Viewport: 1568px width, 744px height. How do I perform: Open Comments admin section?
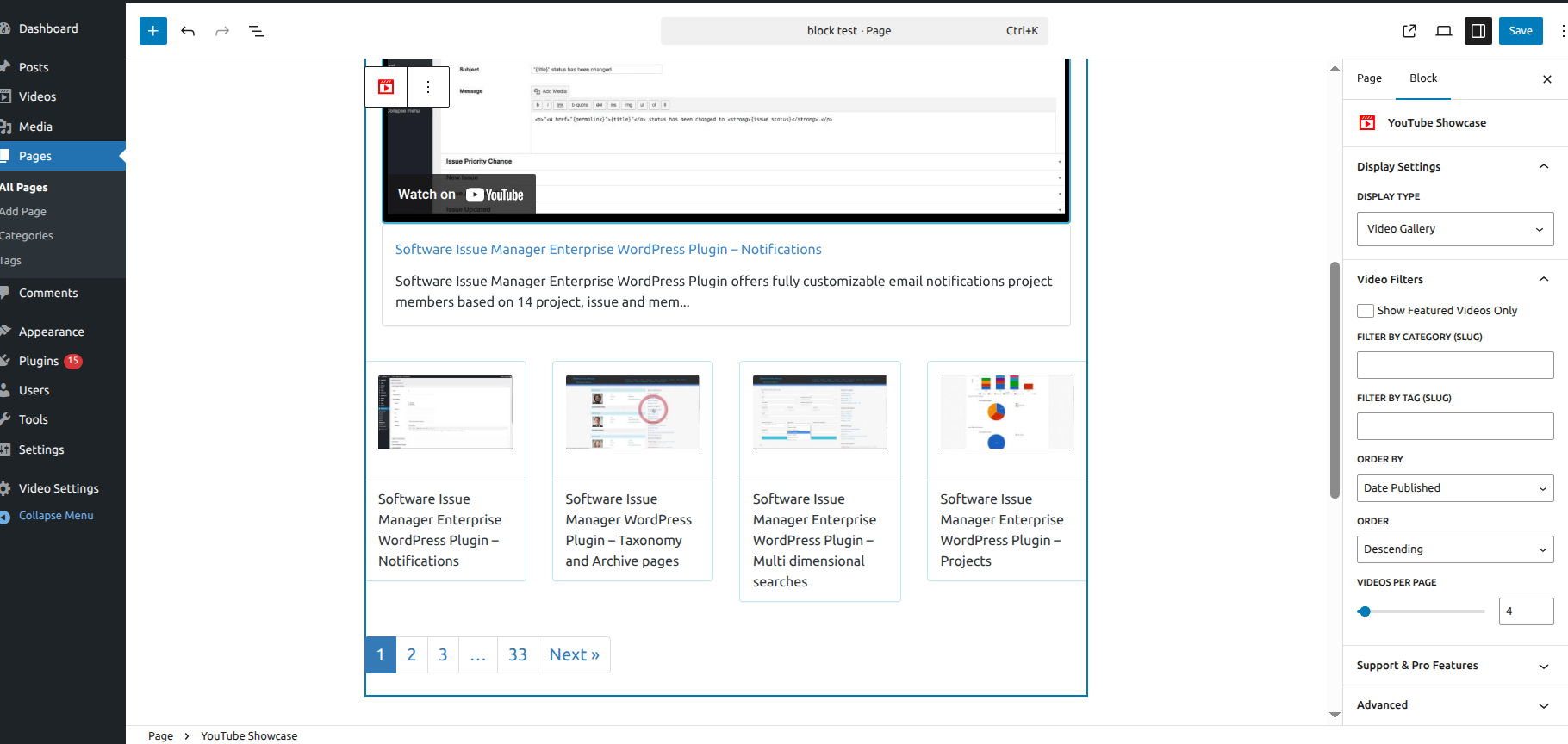[48, 293]
